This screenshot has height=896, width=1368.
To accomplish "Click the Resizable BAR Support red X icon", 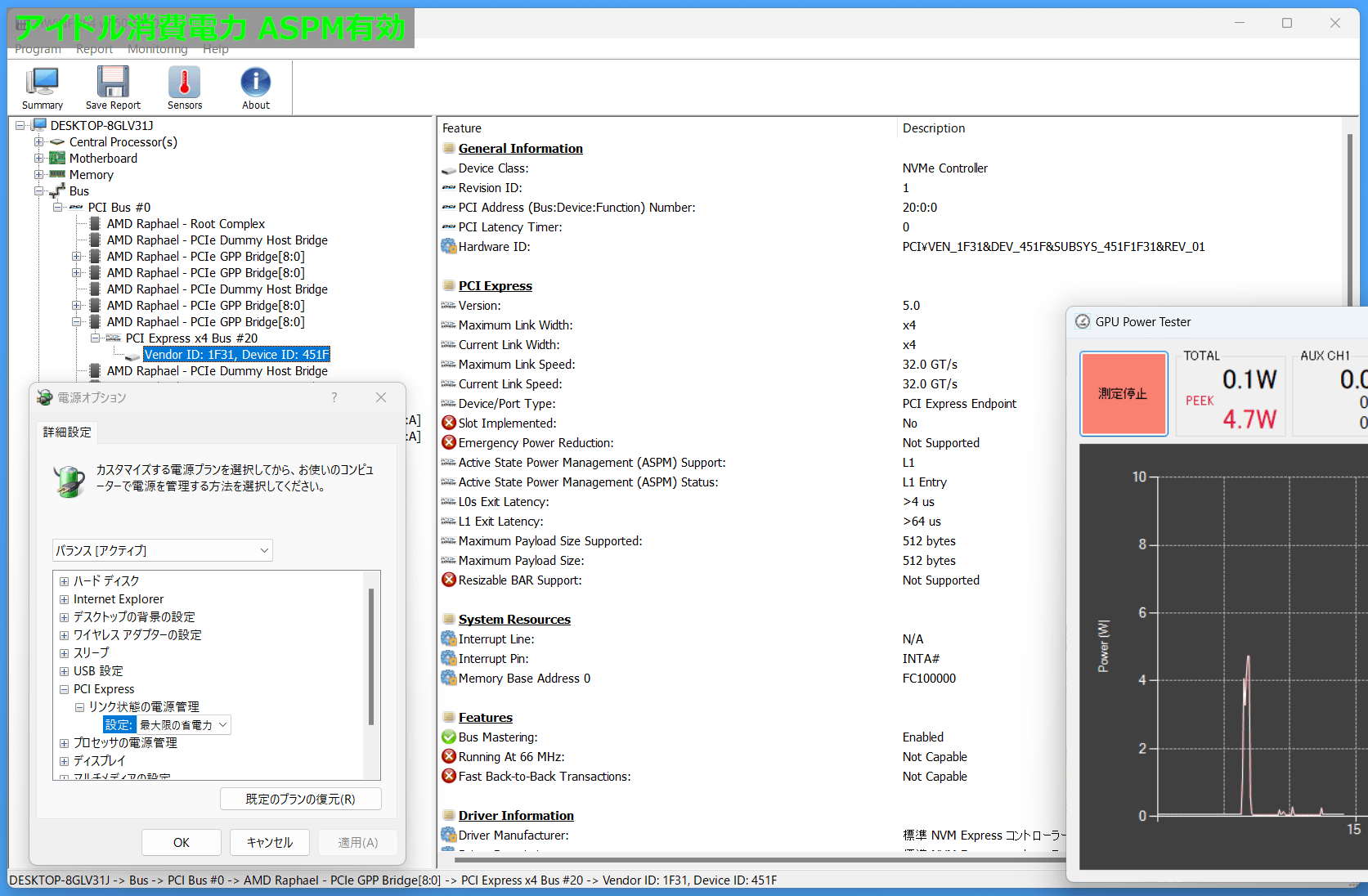I will pyautogui.click(x=449, y=580).
